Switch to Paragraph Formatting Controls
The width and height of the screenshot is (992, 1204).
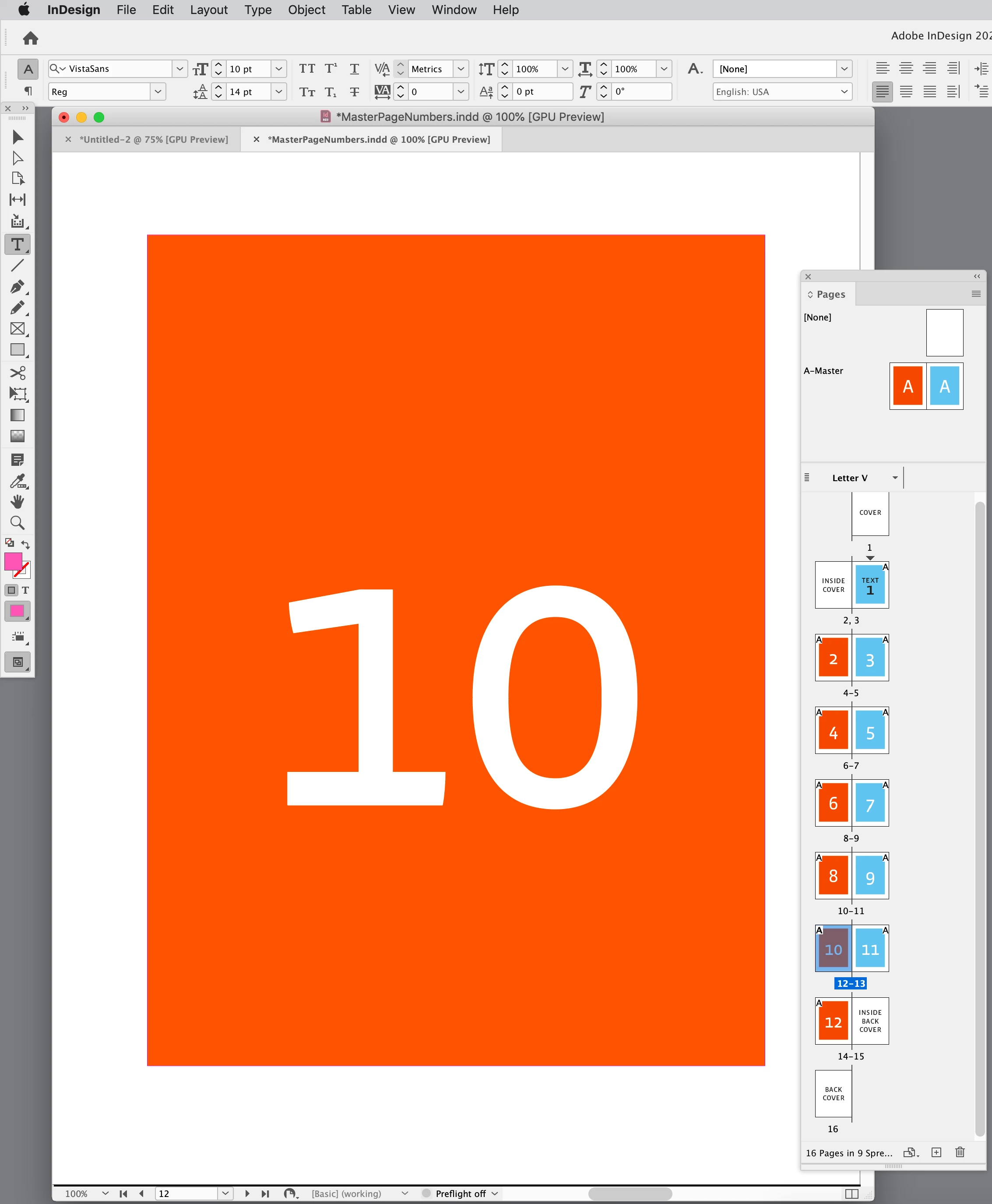[x=28, y=91]
